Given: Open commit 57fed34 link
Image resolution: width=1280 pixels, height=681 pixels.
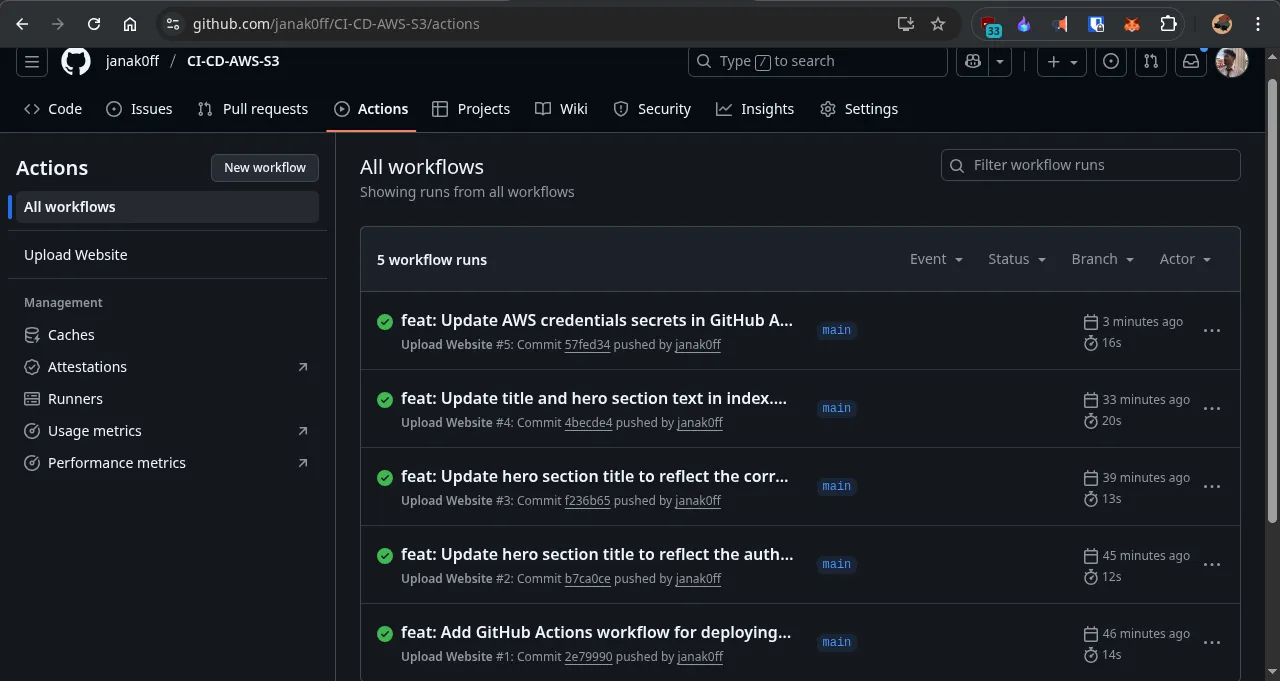Looking at the screenshot, I should [x=587, y=345].
